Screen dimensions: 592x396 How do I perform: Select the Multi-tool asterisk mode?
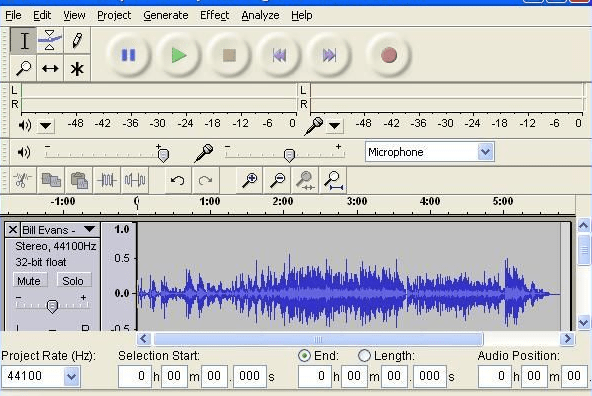click(x=77, y=68)
